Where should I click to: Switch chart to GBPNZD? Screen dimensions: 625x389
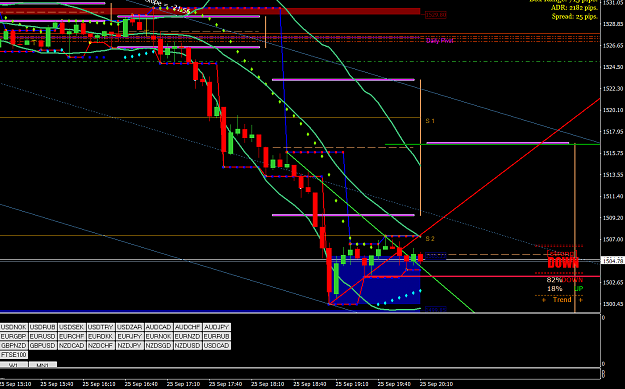(x=14, y=346)
